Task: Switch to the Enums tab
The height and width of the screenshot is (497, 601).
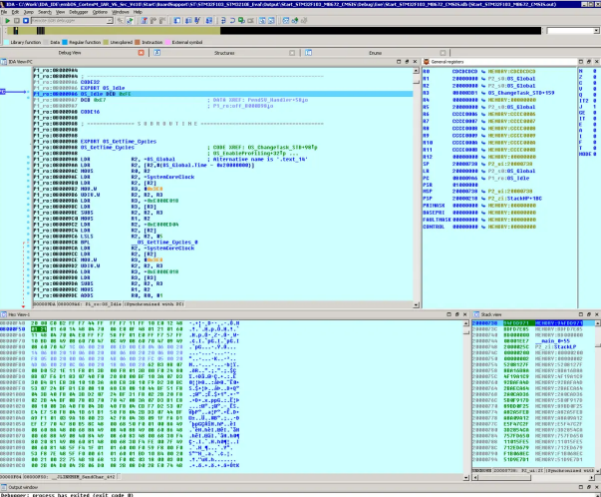Action: tap(375, 53)
